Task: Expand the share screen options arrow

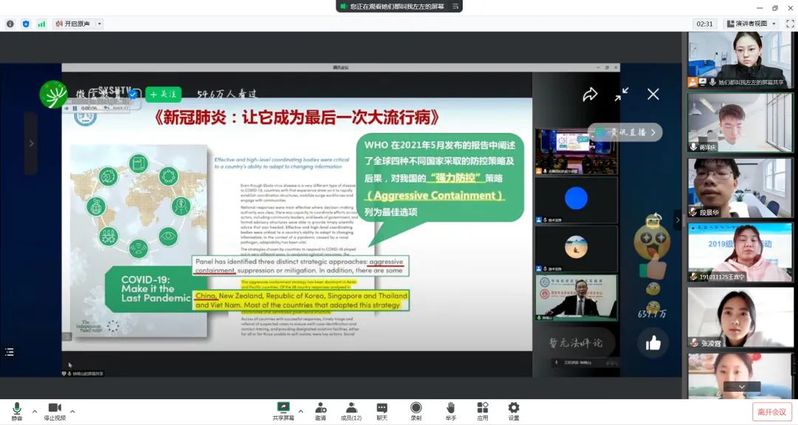Action: click(301, 411)
